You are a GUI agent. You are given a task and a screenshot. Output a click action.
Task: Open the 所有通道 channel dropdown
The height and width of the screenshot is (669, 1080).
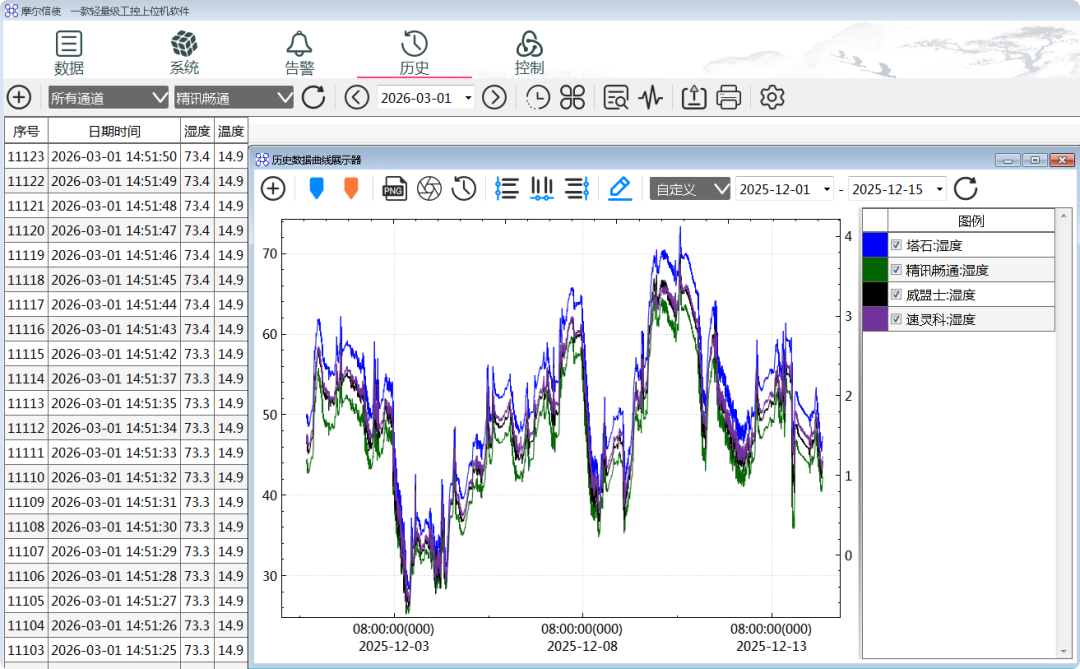[x=108, y=98]
